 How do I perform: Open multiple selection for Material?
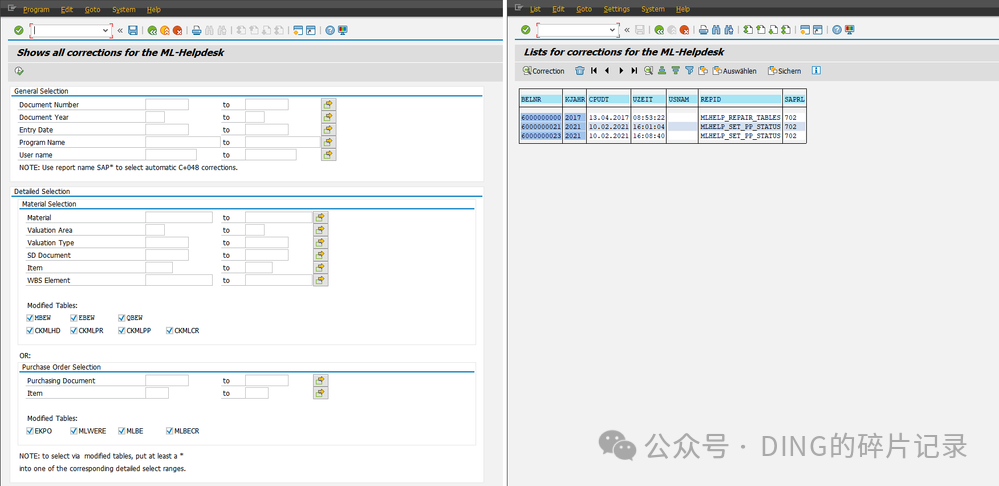(320, 217)
